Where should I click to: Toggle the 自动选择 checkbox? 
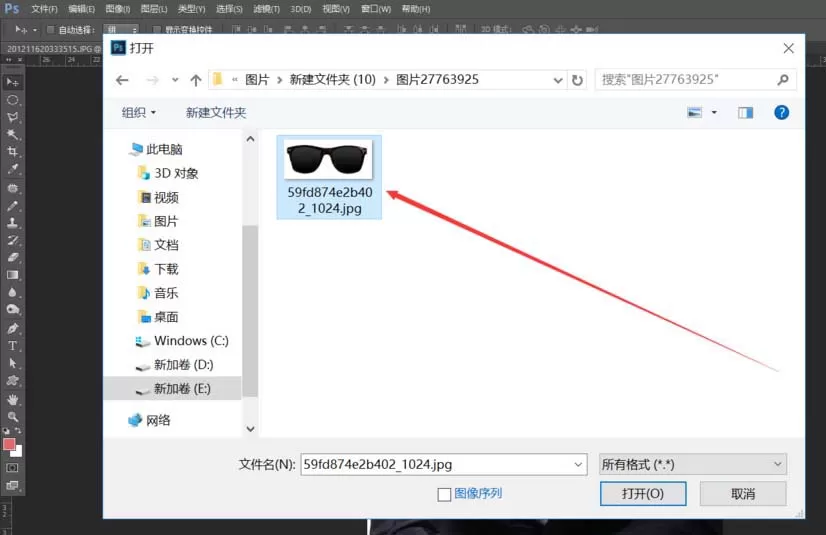(51, 29)
